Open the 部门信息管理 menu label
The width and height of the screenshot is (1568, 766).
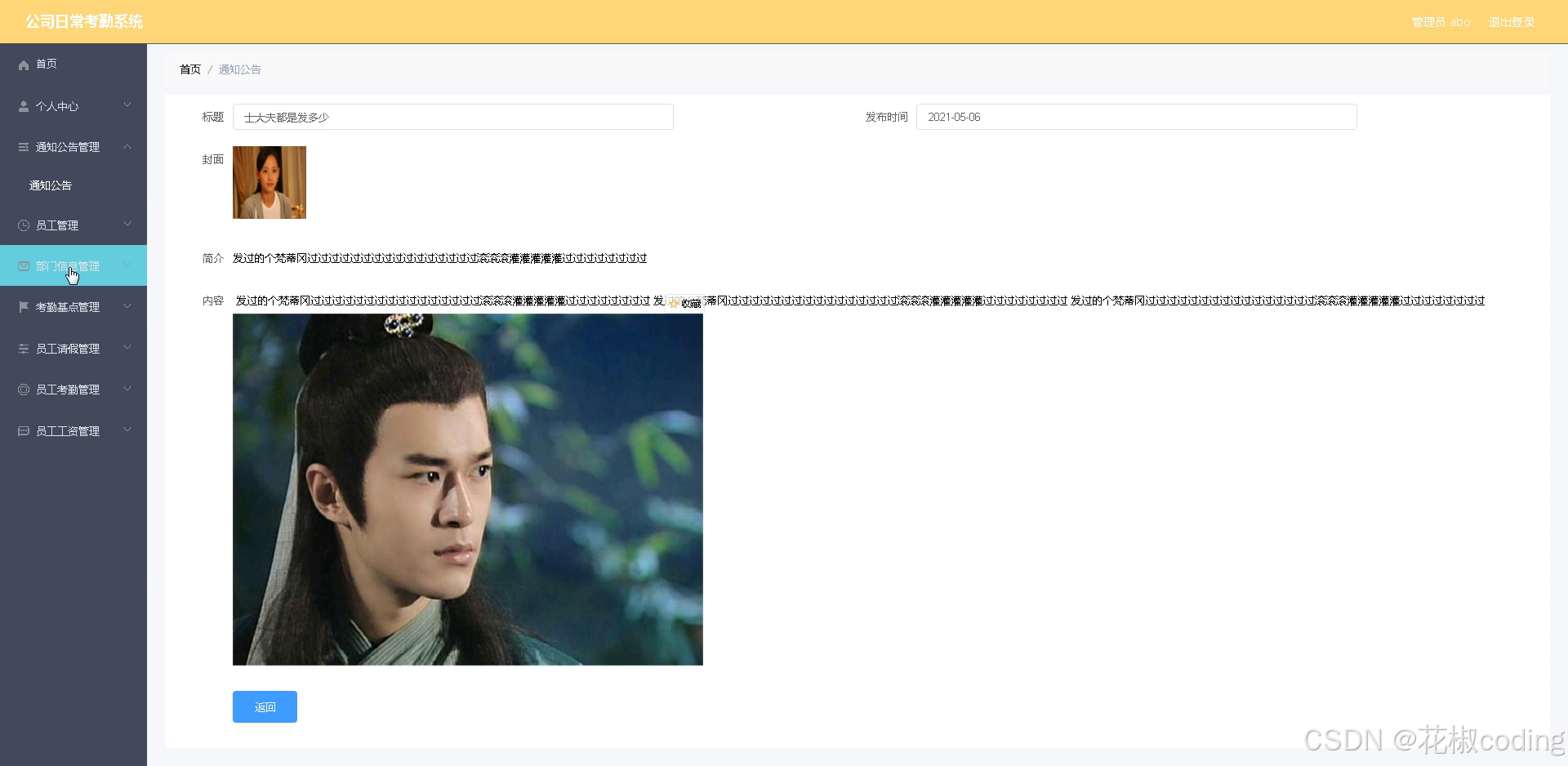coord(68,266)
